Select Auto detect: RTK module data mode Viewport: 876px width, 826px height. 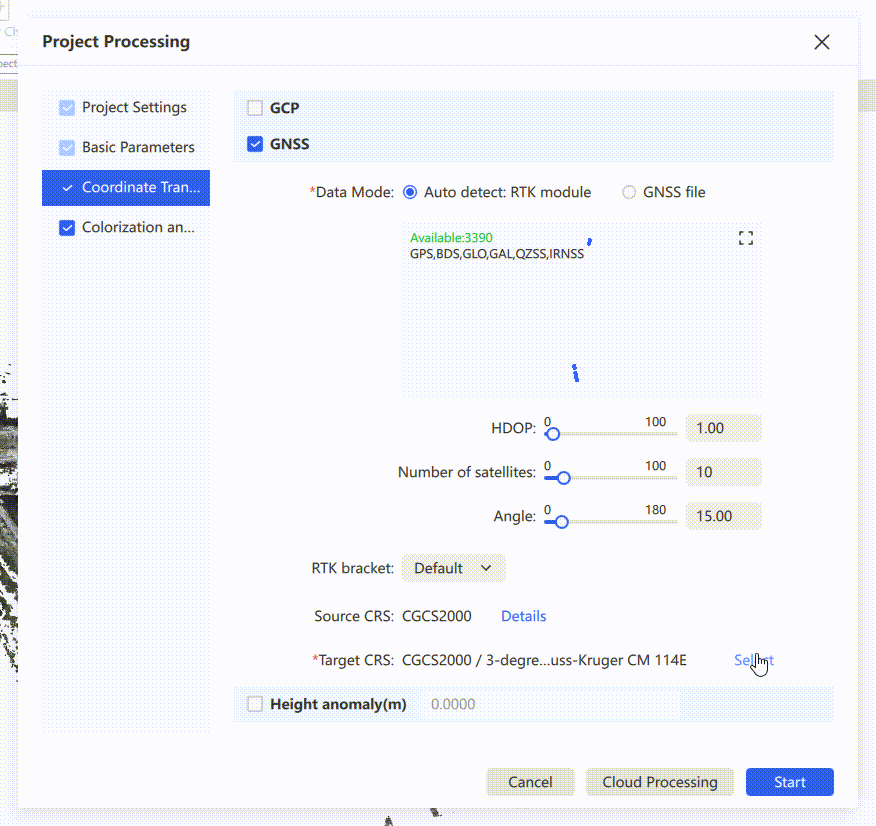coord(410,193)
